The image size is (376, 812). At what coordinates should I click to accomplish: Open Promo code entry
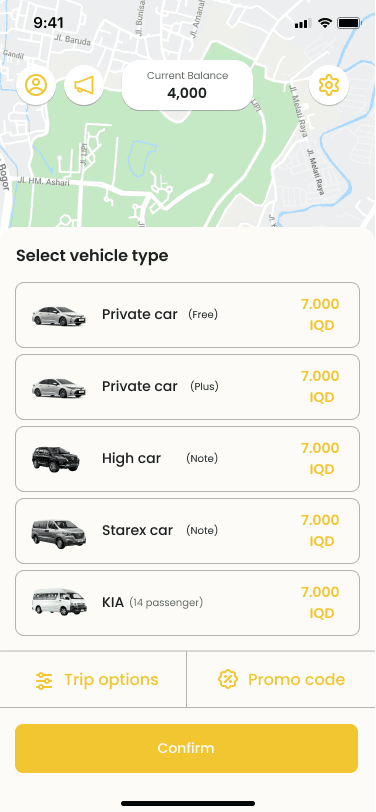[281, 679]
